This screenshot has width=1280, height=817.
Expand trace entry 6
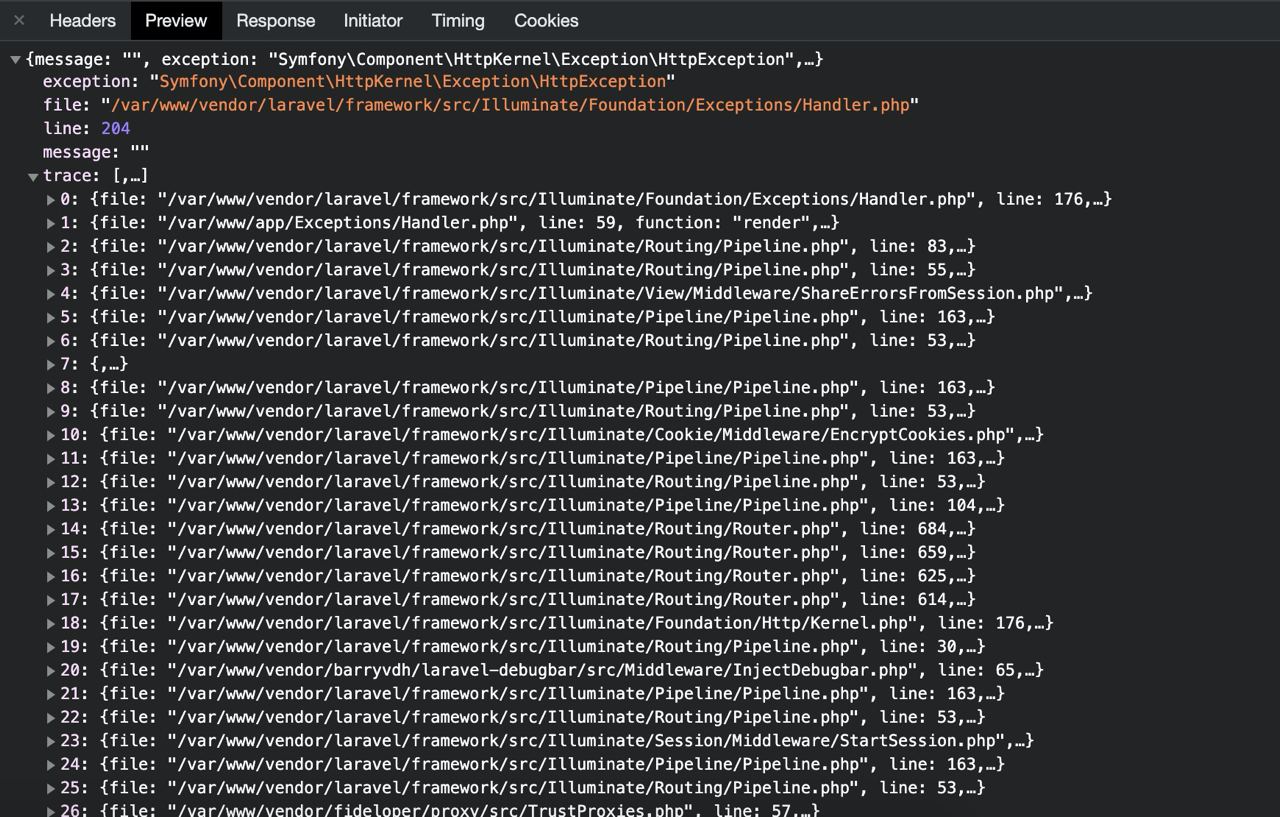click(x=51, y=341)
